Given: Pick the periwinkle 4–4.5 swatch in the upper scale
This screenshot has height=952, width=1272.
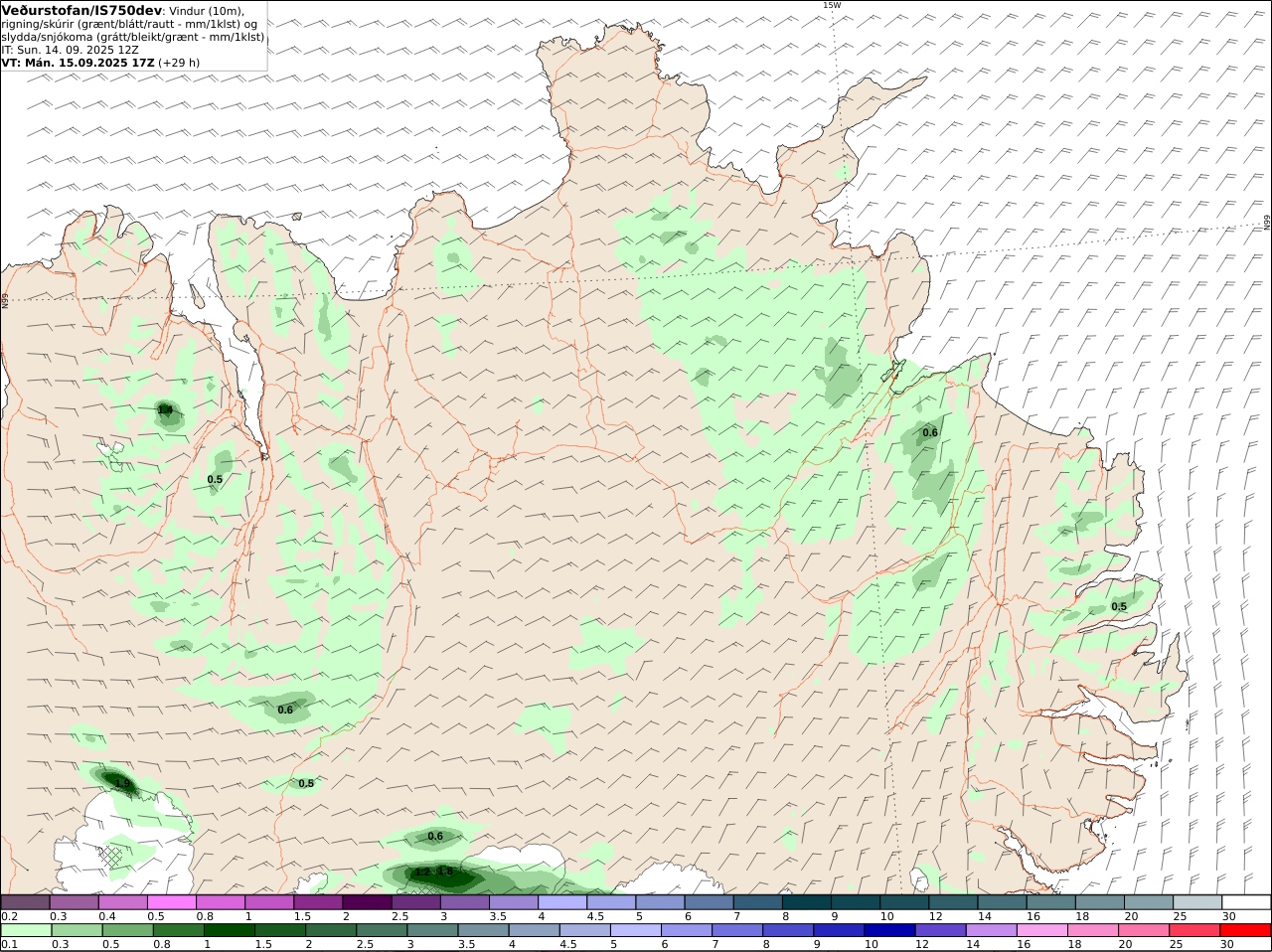Looking at the screenshot, I should 561,901.
